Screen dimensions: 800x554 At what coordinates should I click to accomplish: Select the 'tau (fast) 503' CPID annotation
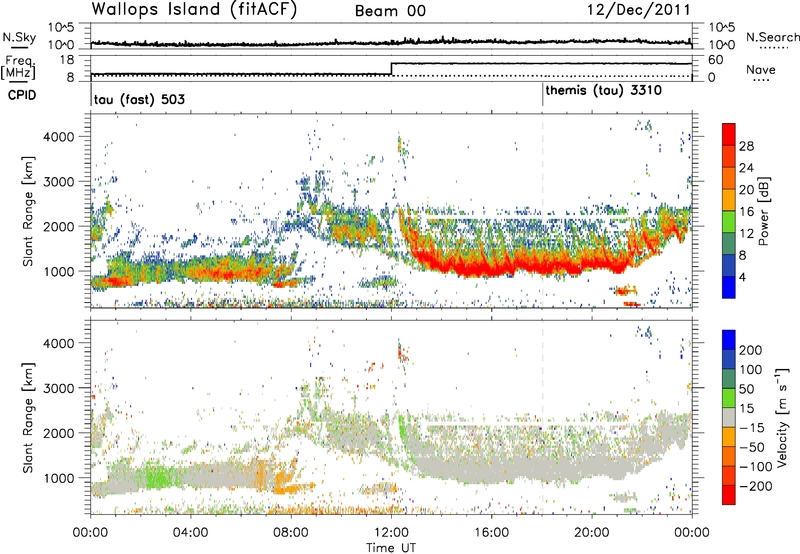coord(139,99)
